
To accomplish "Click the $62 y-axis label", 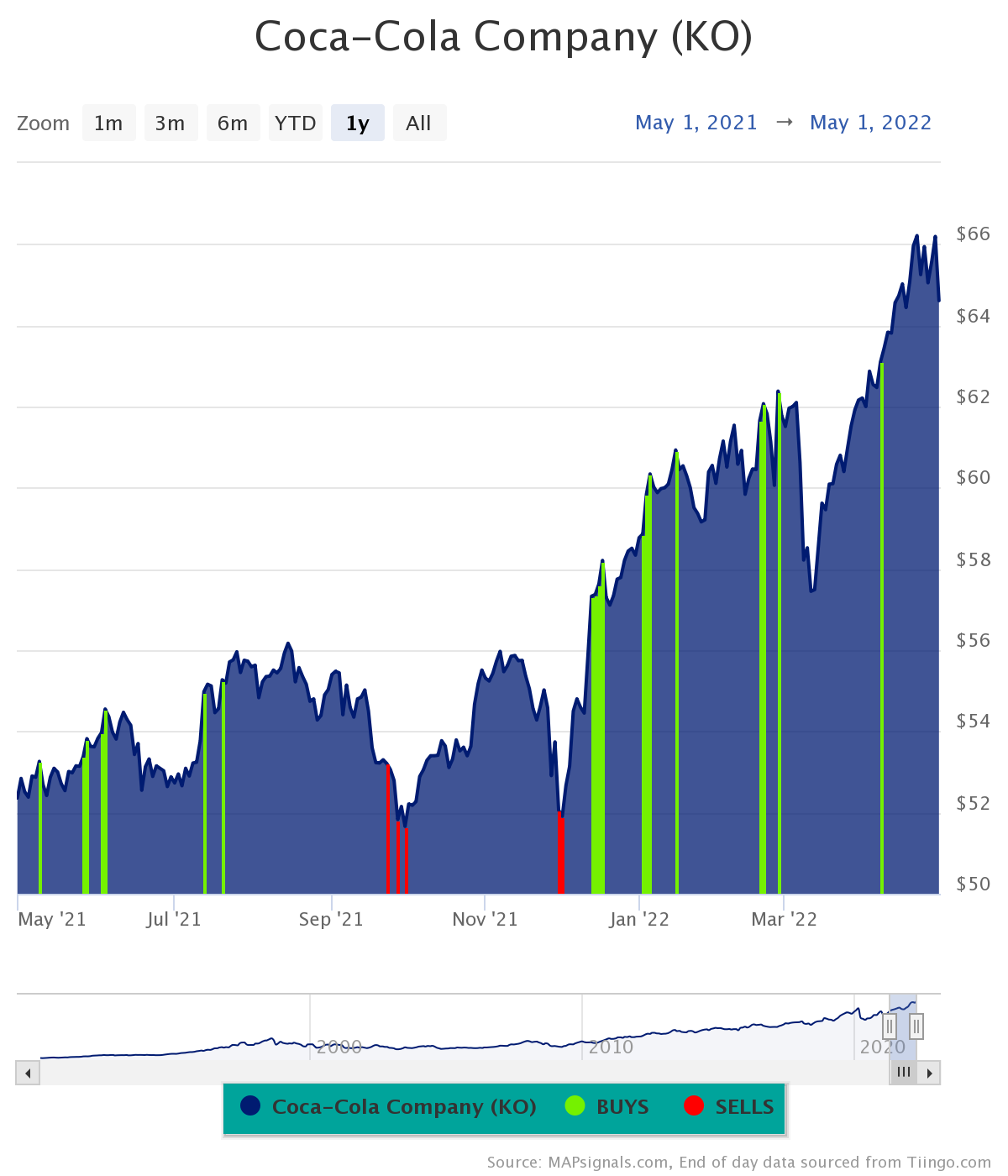I will 974,396.
